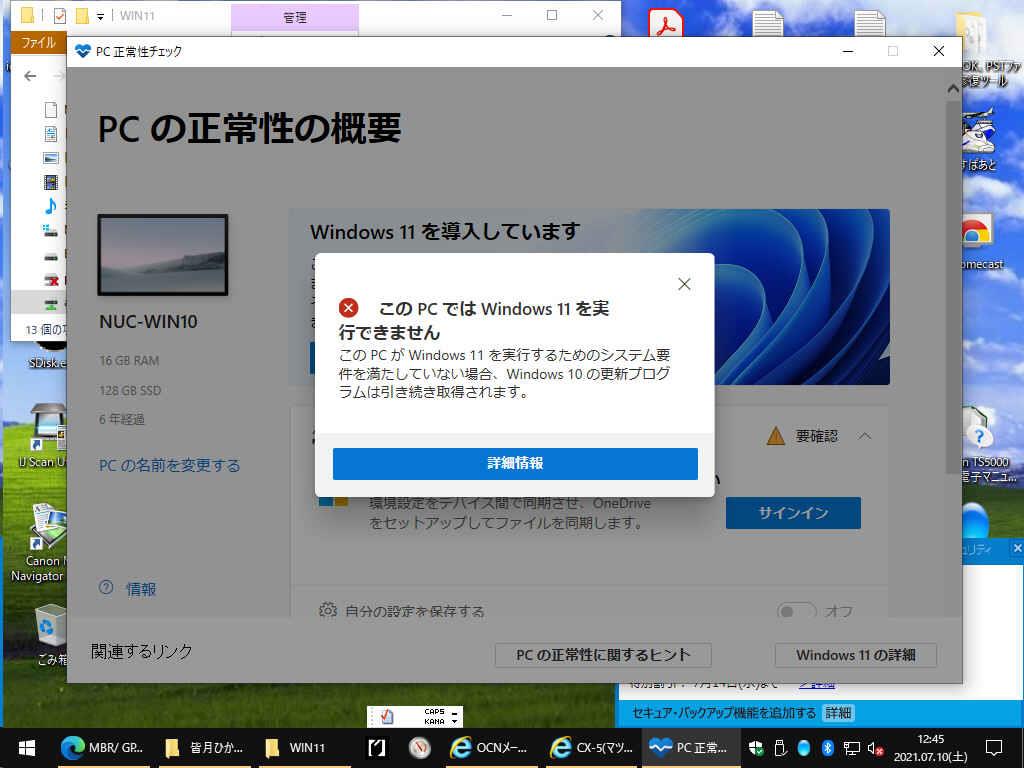Click the new-folder icon in the Explorer title bar
1024x768 pixels.
click(x=82, y=16)
